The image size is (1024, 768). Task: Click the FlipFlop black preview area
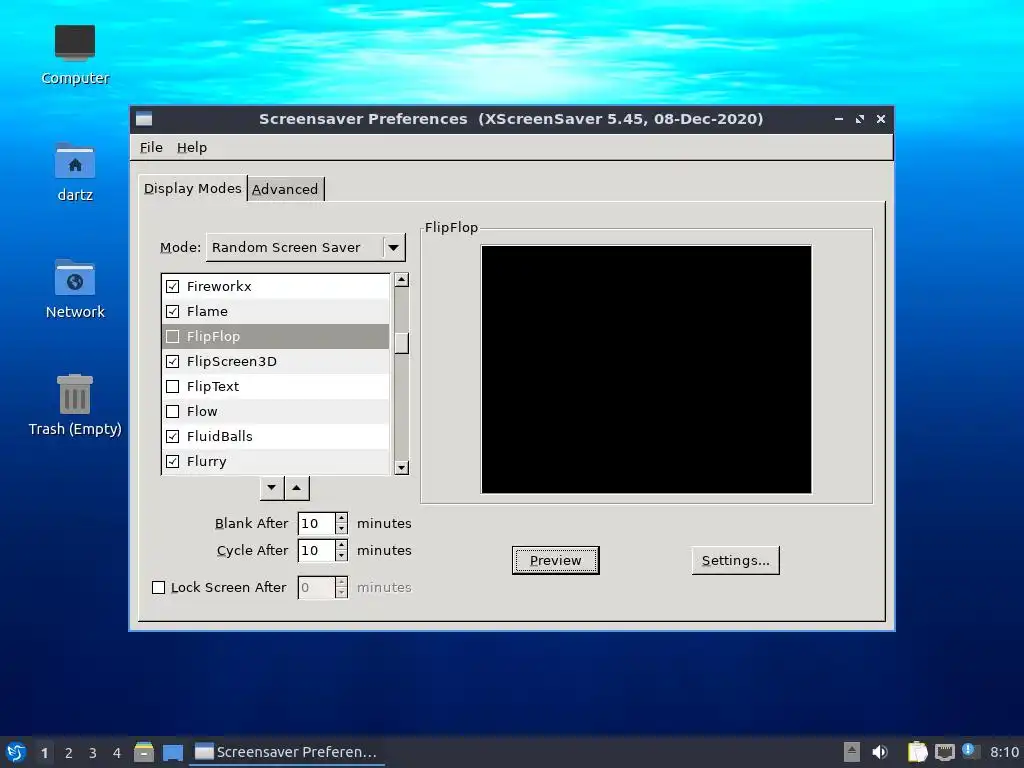647,370
